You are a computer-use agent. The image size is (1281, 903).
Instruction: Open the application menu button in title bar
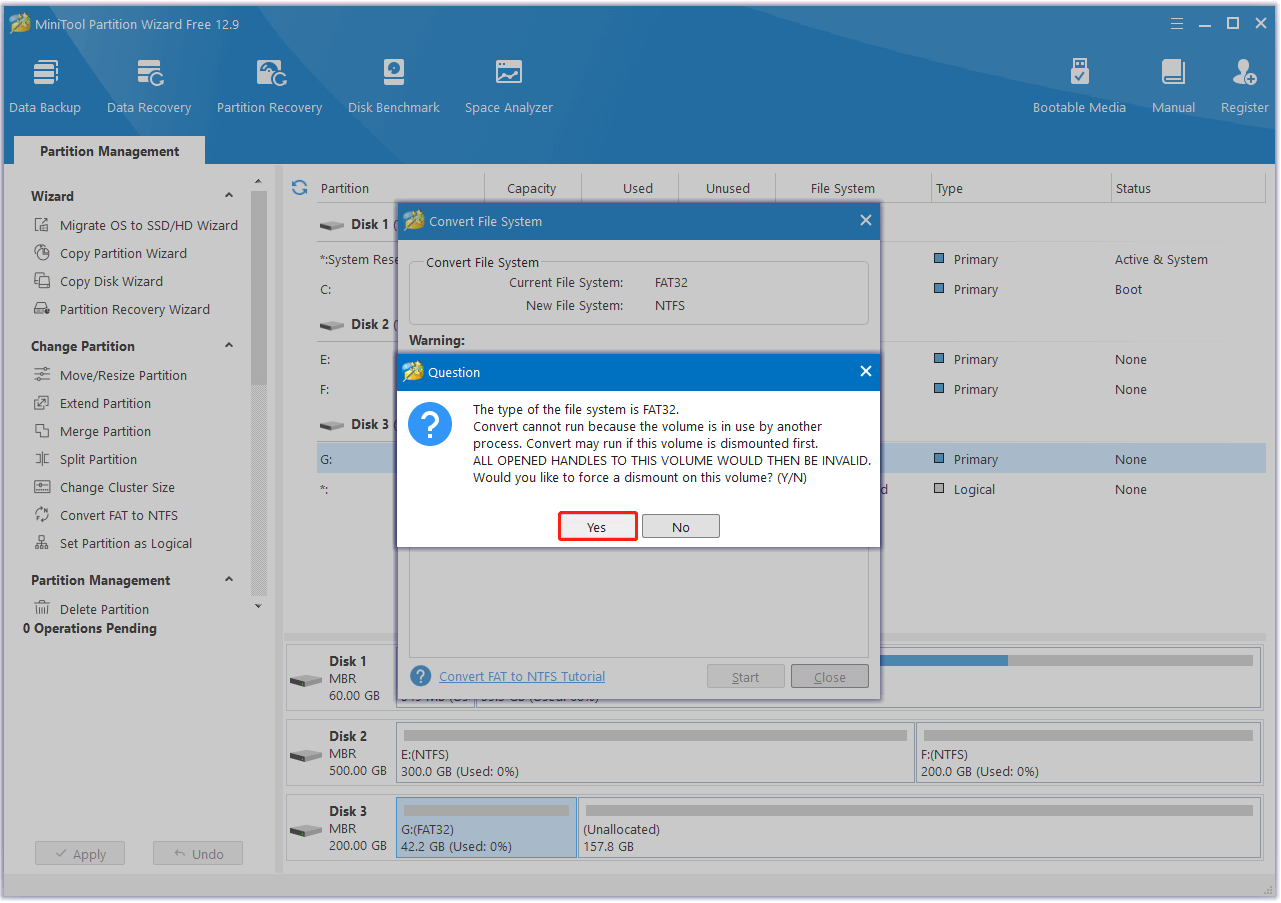coord(1177,23)
